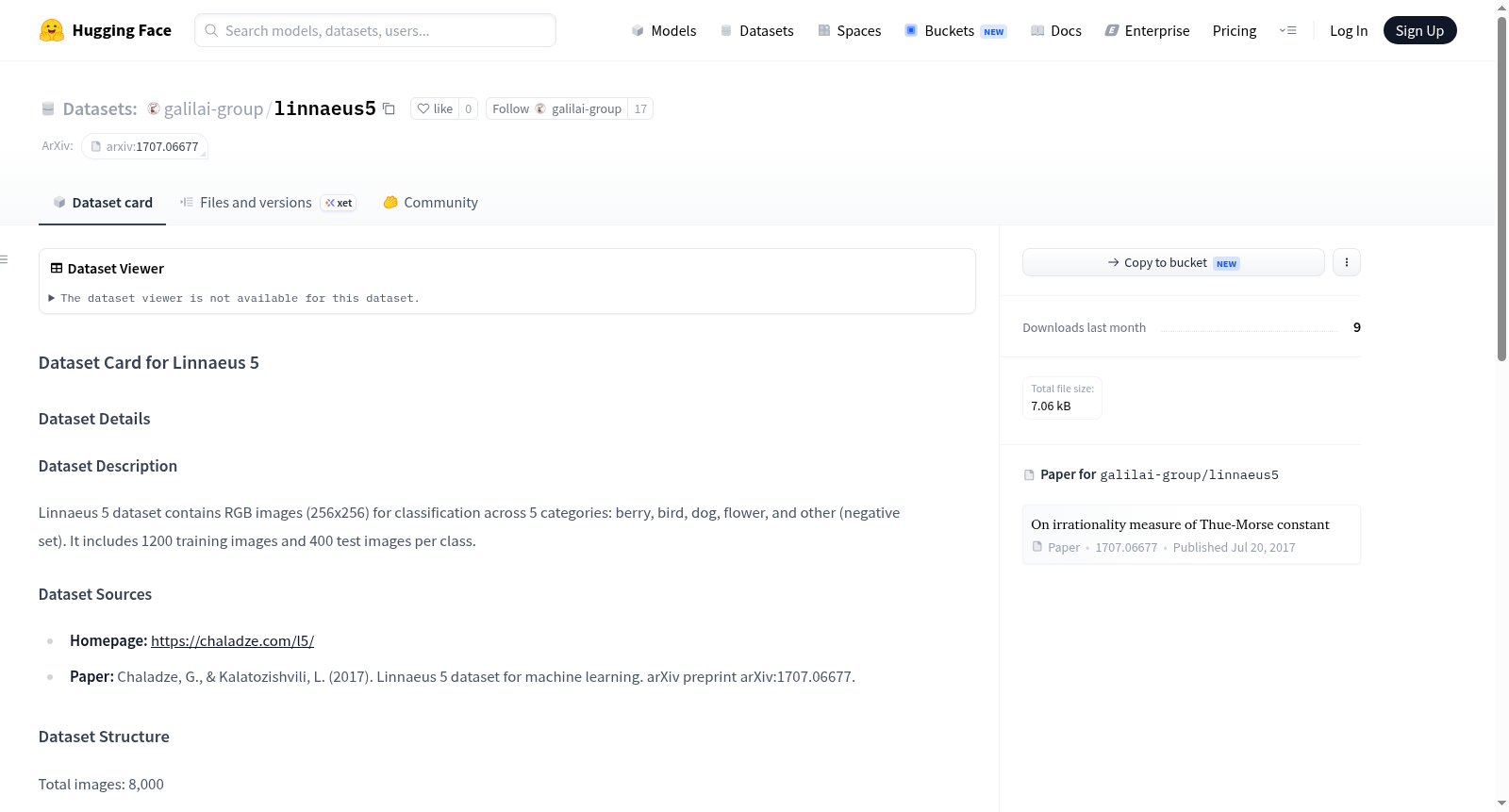Click the search magnifier icon
This screenshot has width=1509, height=812.
click(x=211, y=30)
